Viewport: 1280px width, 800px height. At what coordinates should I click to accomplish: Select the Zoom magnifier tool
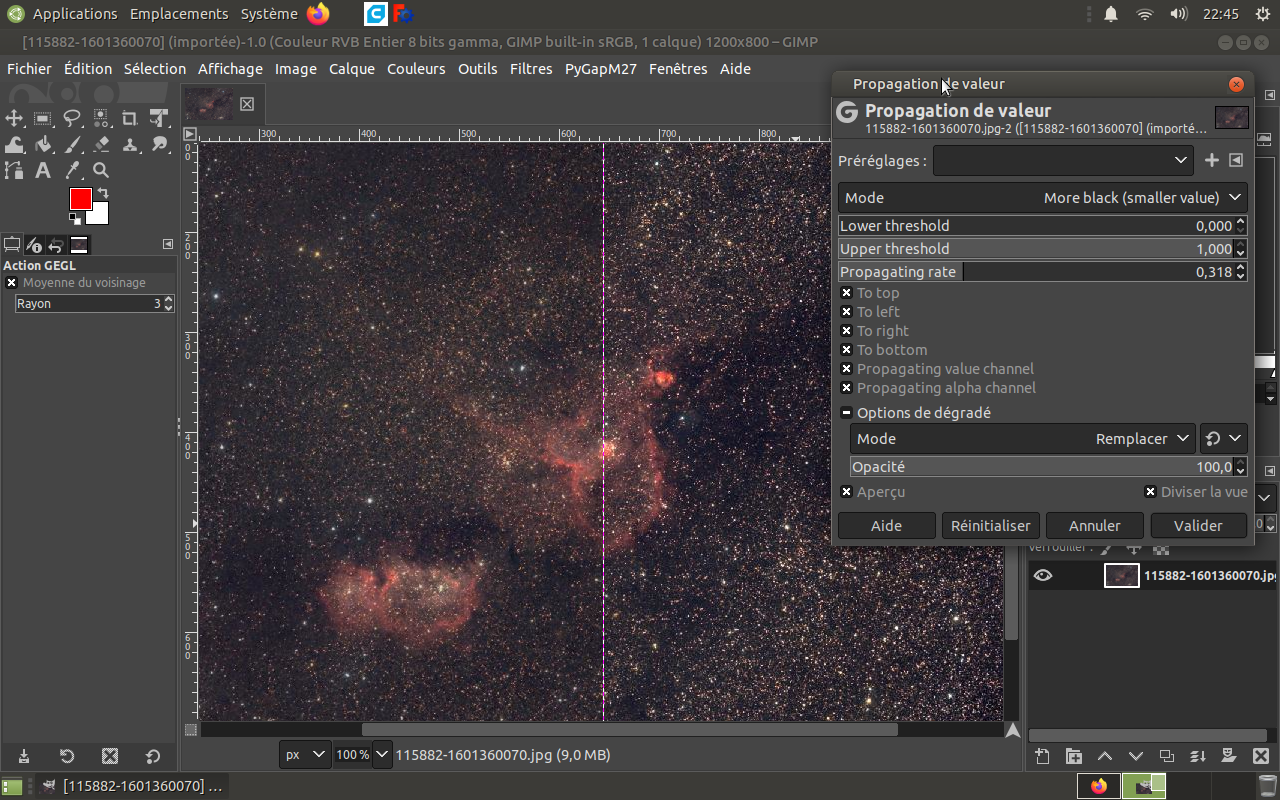(x=101, y=171)
